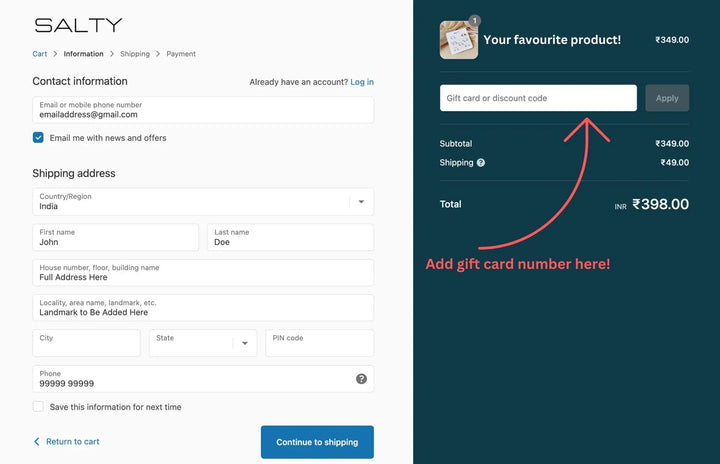Click the phone field help question icon
Viewport: 720px width, 464px height.
361,379
